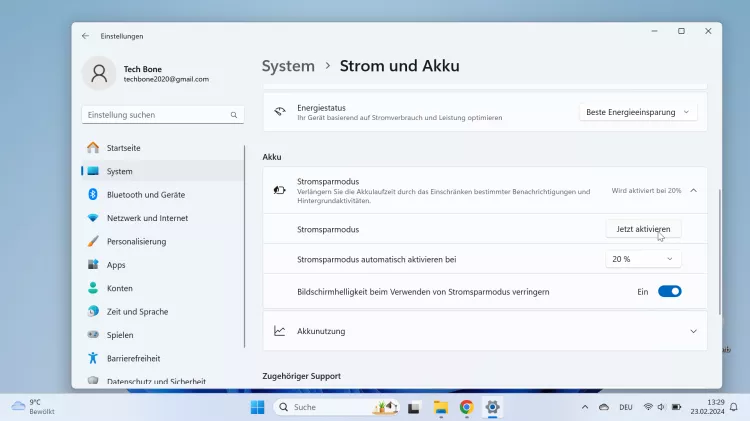
Task: Toggle the Bildschirmhelligkeit verringern switch off
Action: tap(670, 291)
